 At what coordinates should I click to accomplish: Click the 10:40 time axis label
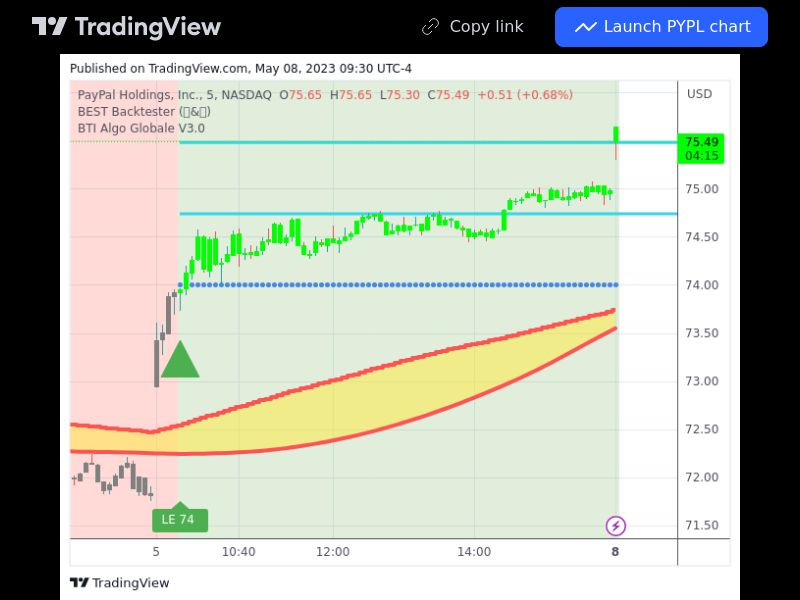pyautogui.click(x=238, y=552)
